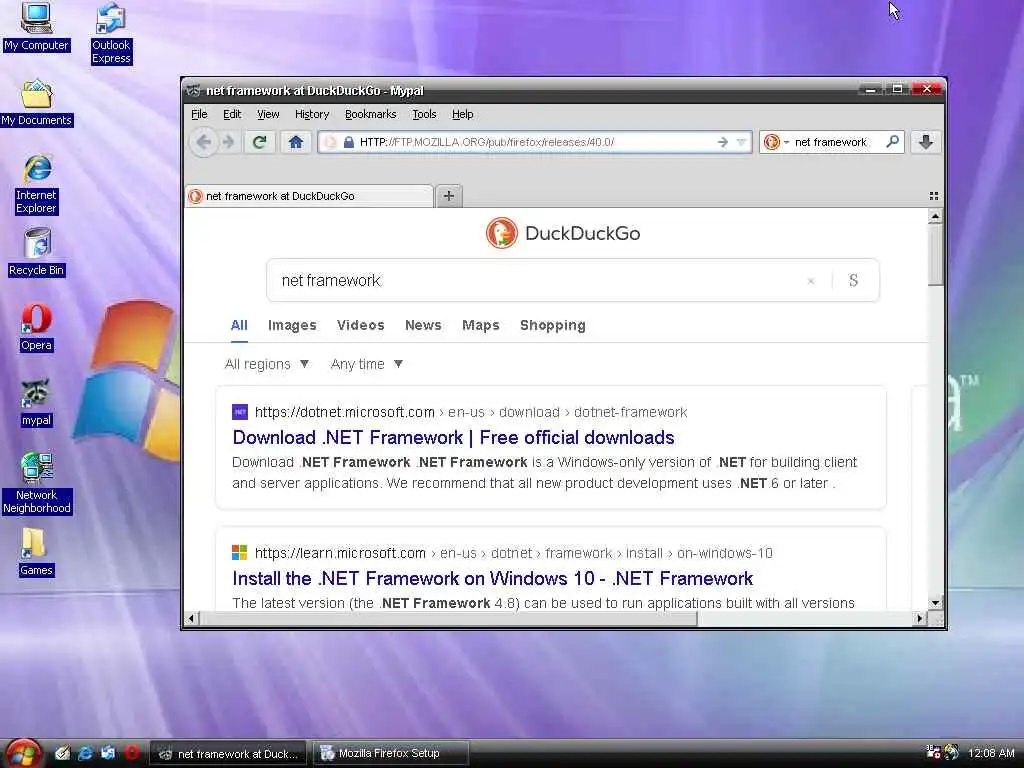Click the browser Forward arrow button
This screenshot has height=768, width=1024.
228,142
